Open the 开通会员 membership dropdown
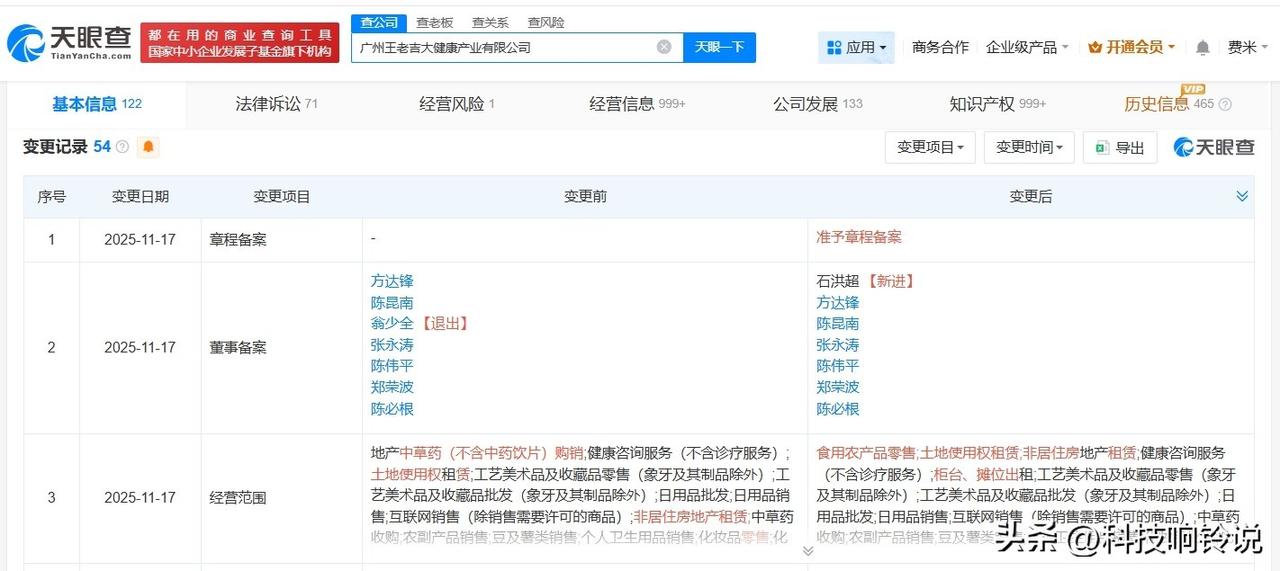 tap(1132, 47)
